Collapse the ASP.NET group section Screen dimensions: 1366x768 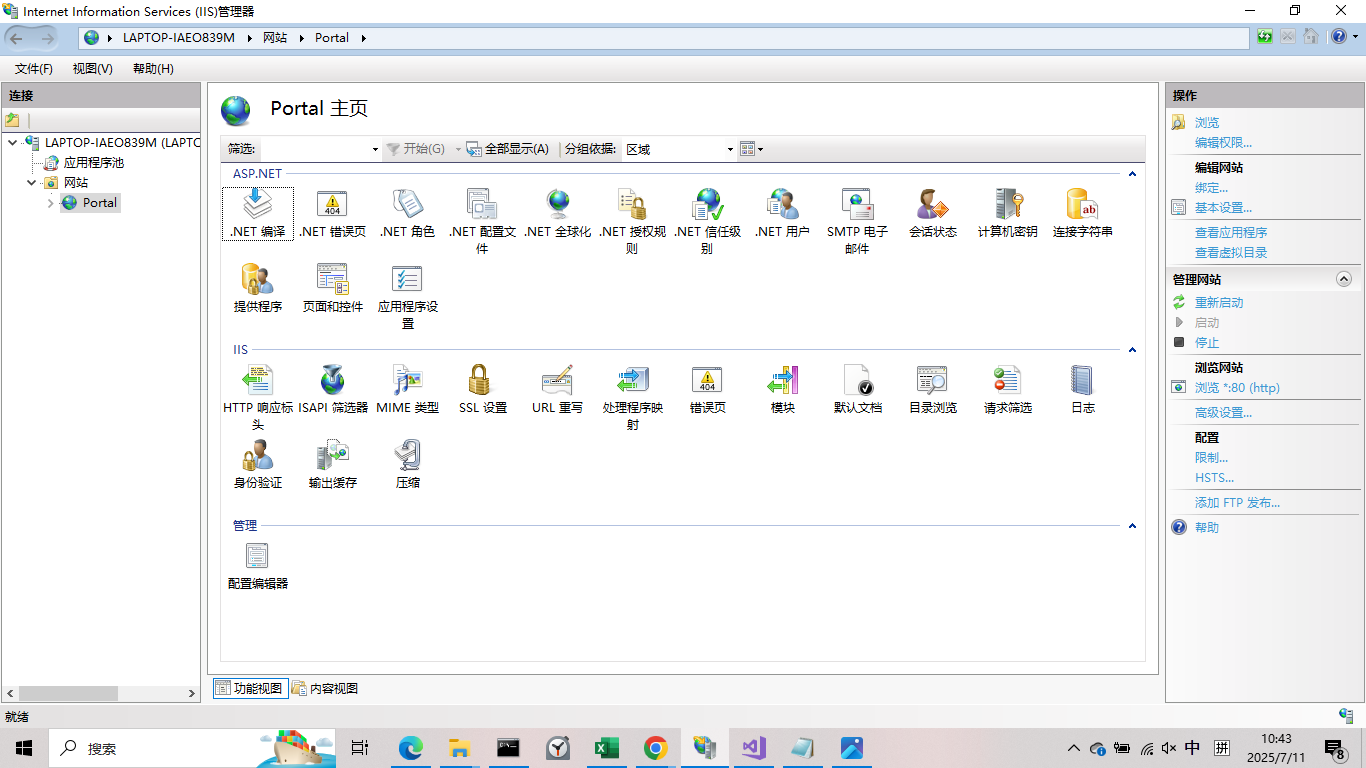(x=1132, y=174)
